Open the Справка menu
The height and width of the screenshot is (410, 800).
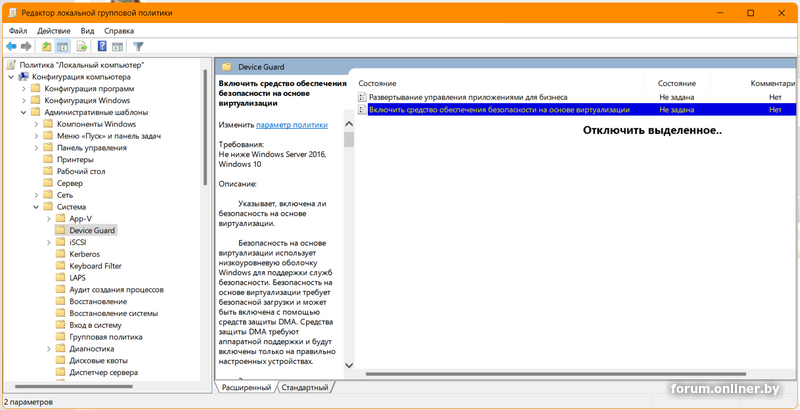tap(119, 31)
